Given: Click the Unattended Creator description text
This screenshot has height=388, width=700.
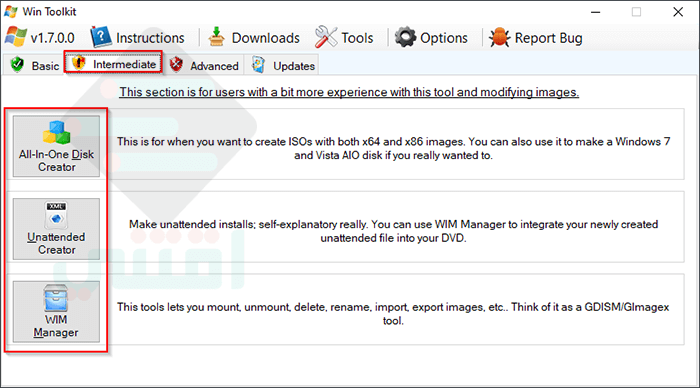Looking at the screenshot, I should [393, 231].
